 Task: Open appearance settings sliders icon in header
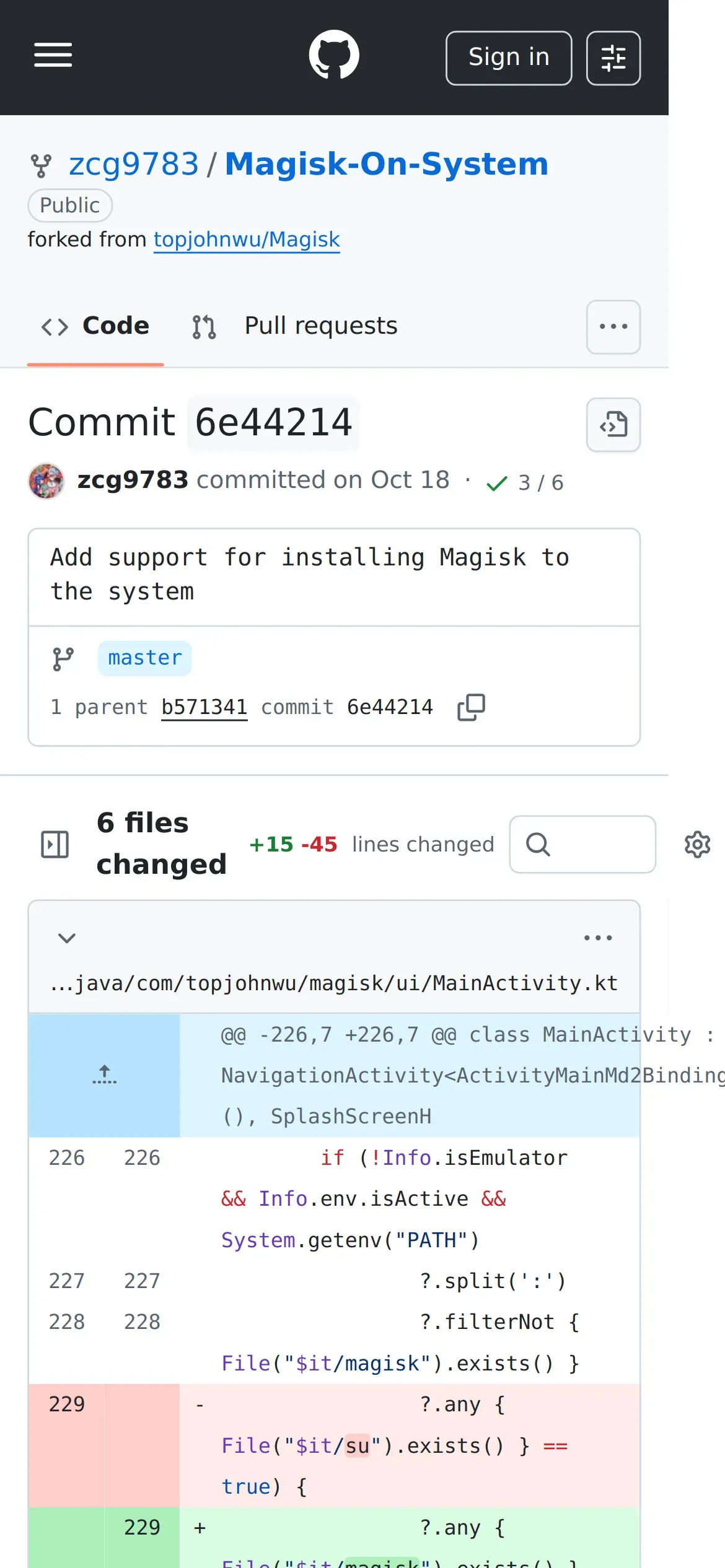click(x=613, y=58)
